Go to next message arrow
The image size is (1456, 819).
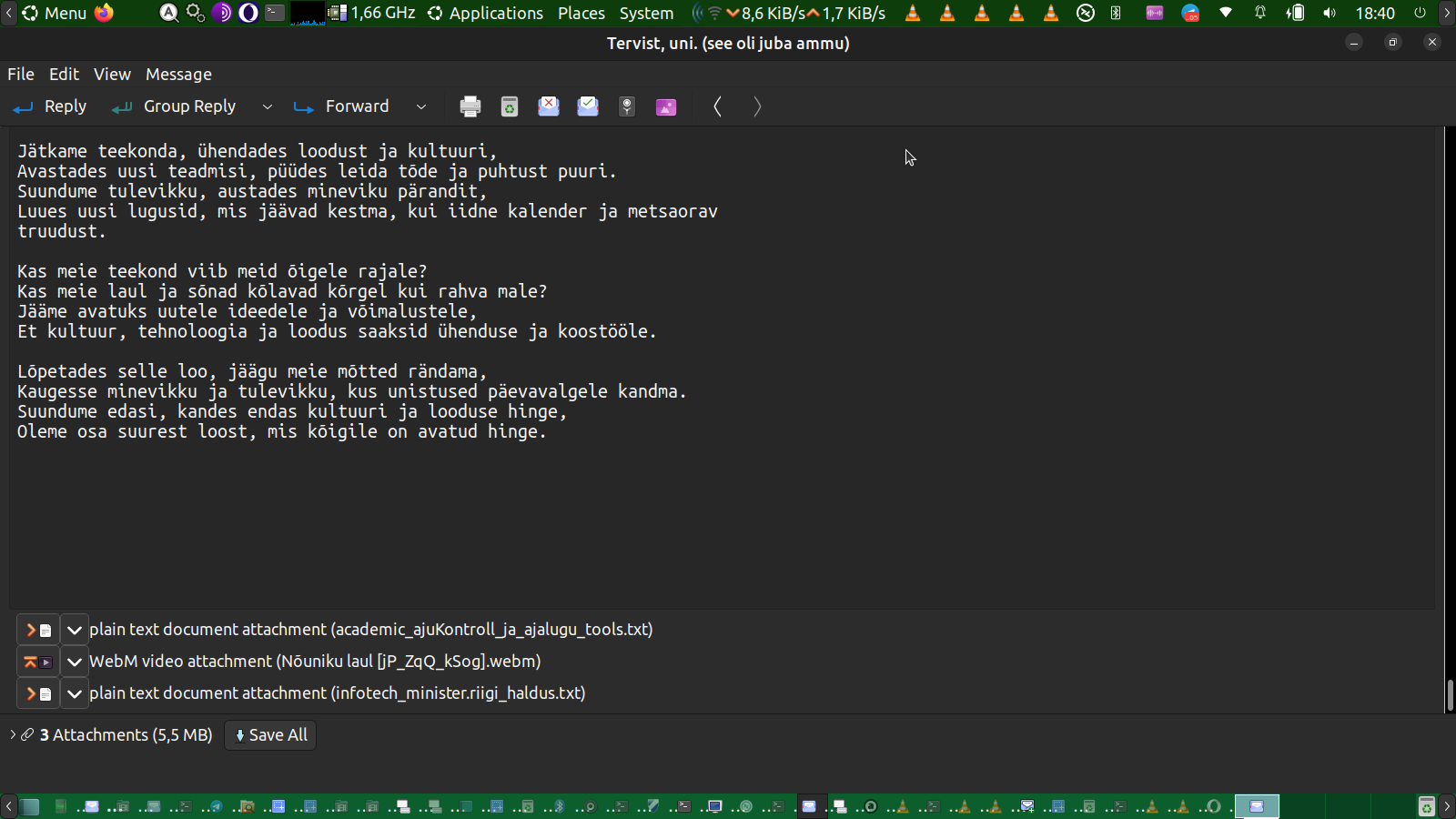[x=757, y=106]
